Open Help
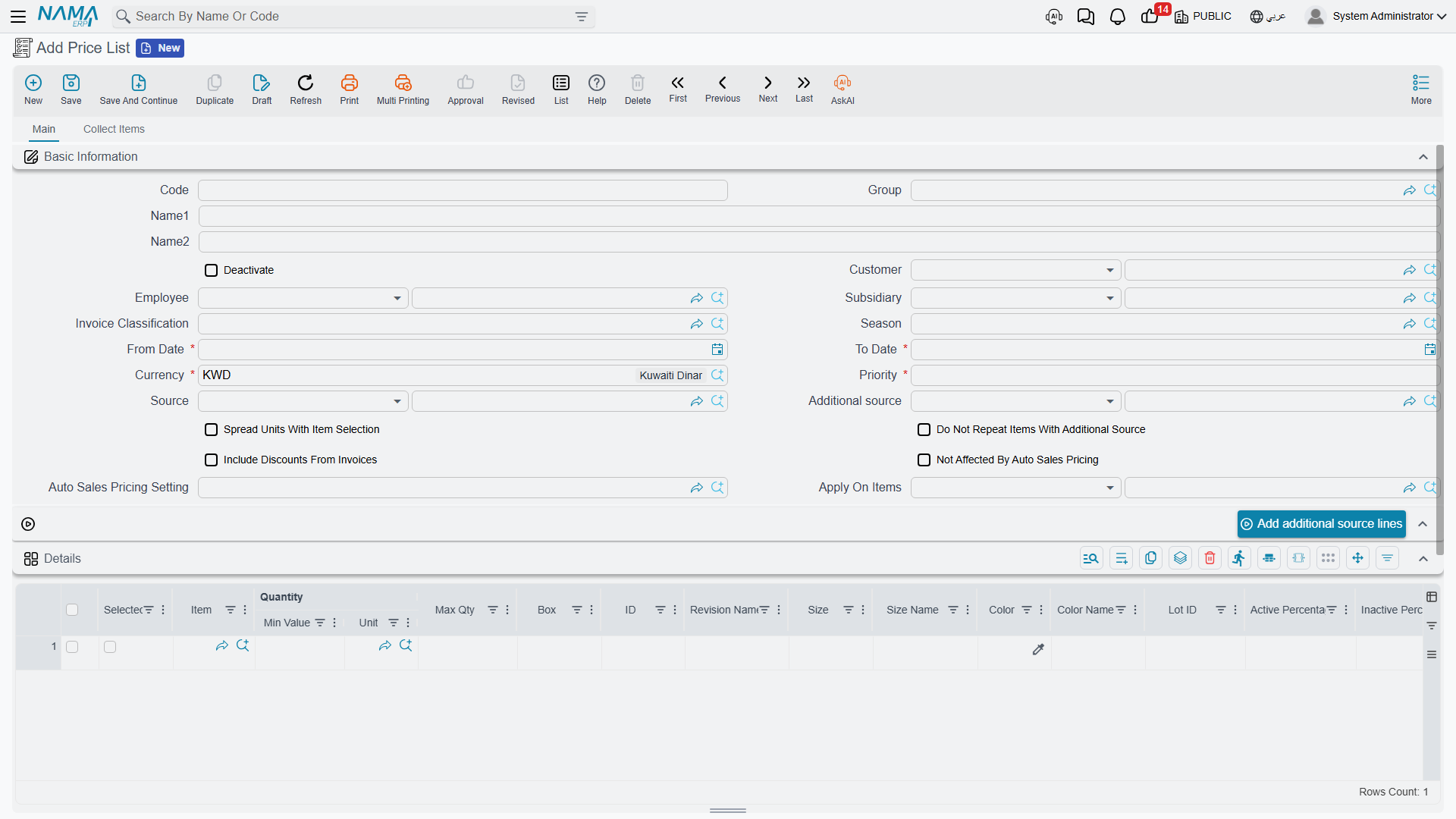Image resolution: width=1456 pixels, height=819 pixels. (597, 89)
